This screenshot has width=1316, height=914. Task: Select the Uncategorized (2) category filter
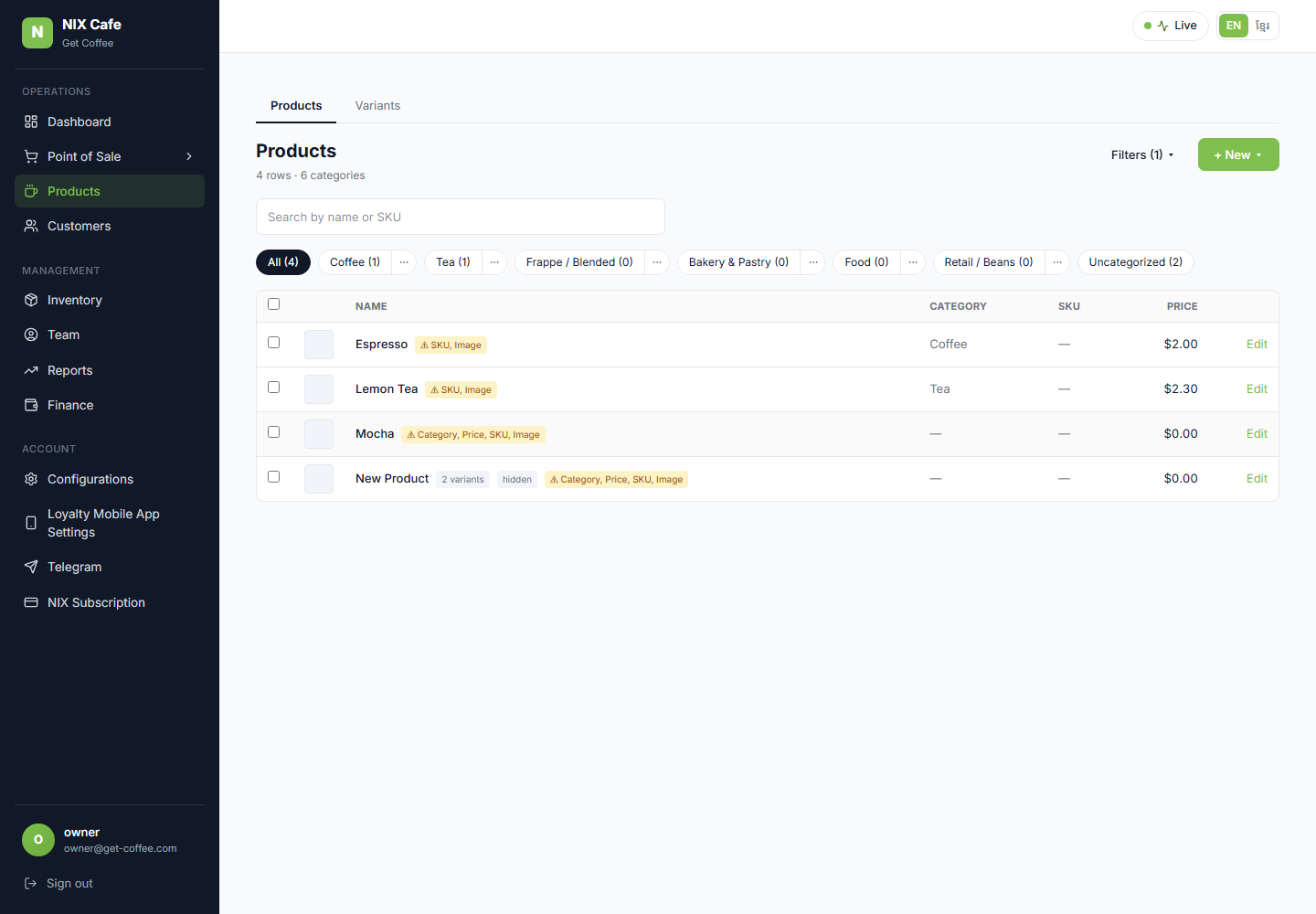[x=1135, y=262]
